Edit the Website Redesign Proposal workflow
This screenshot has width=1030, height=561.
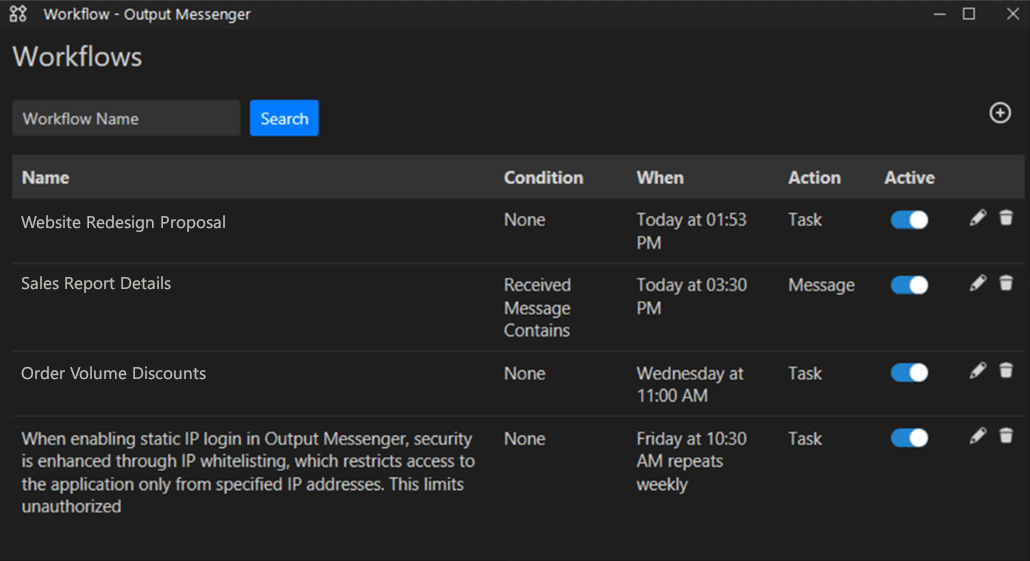tap(977, 217)
